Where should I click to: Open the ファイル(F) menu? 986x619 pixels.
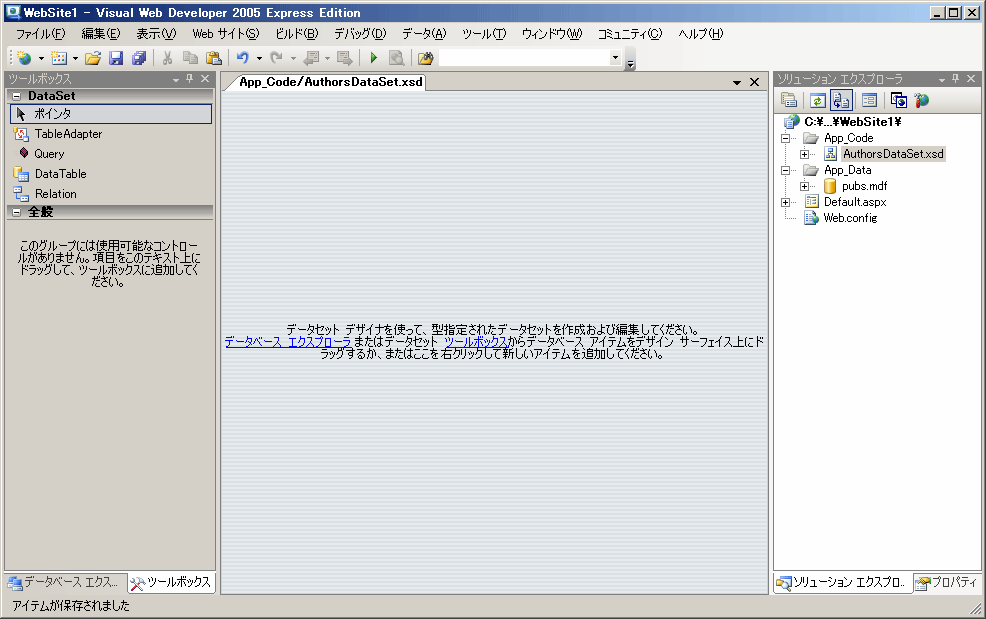coord(40,34)
